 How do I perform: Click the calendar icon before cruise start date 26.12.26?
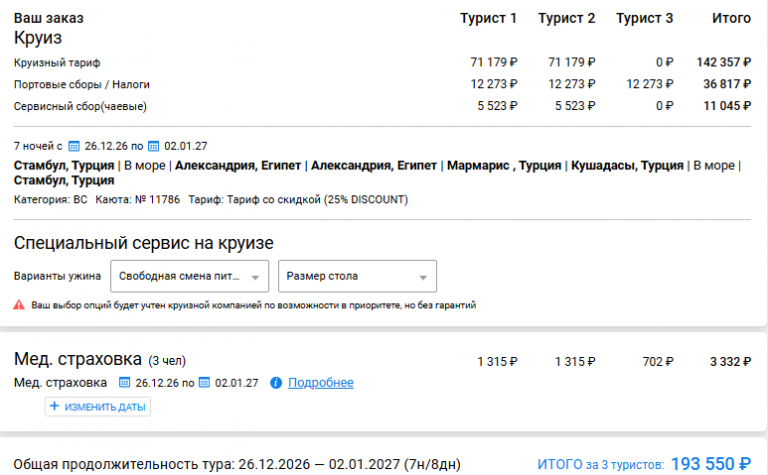pyautogui.click(x=74, y=146)
